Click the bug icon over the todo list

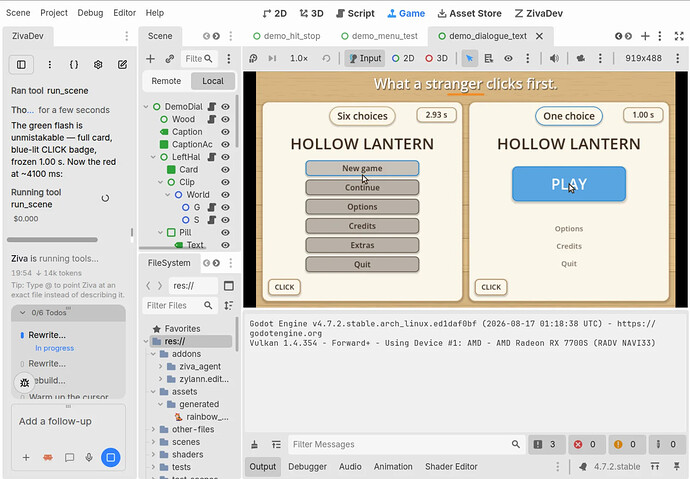point(25,383)
